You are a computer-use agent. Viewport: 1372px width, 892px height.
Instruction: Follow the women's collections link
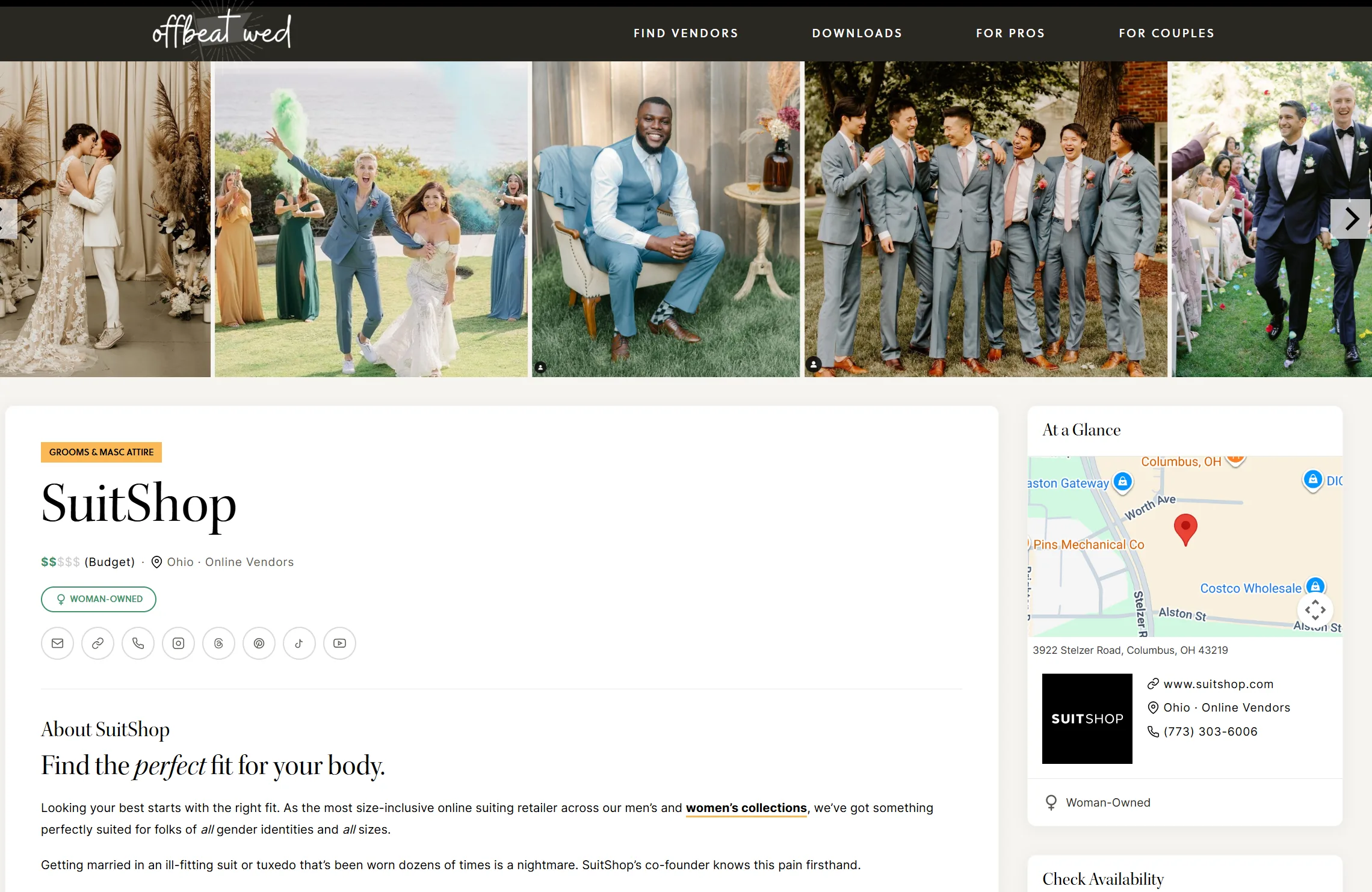[746, 808]
